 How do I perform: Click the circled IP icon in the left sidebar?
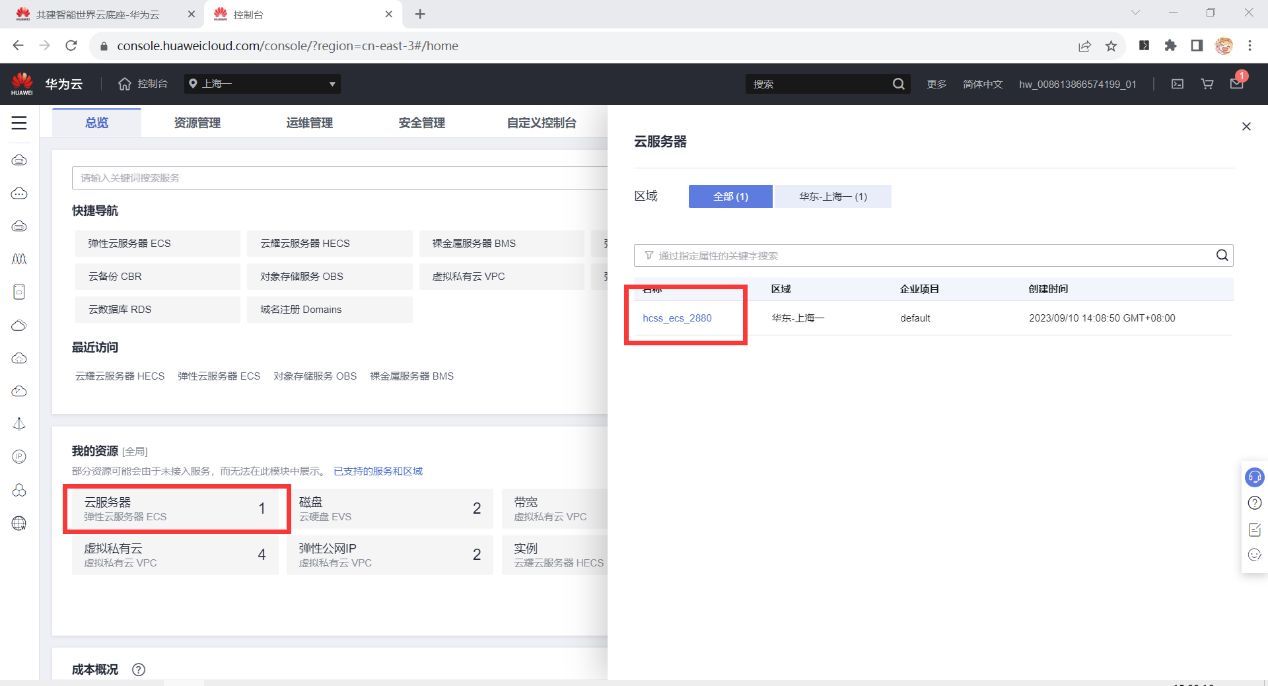(19, 456)
